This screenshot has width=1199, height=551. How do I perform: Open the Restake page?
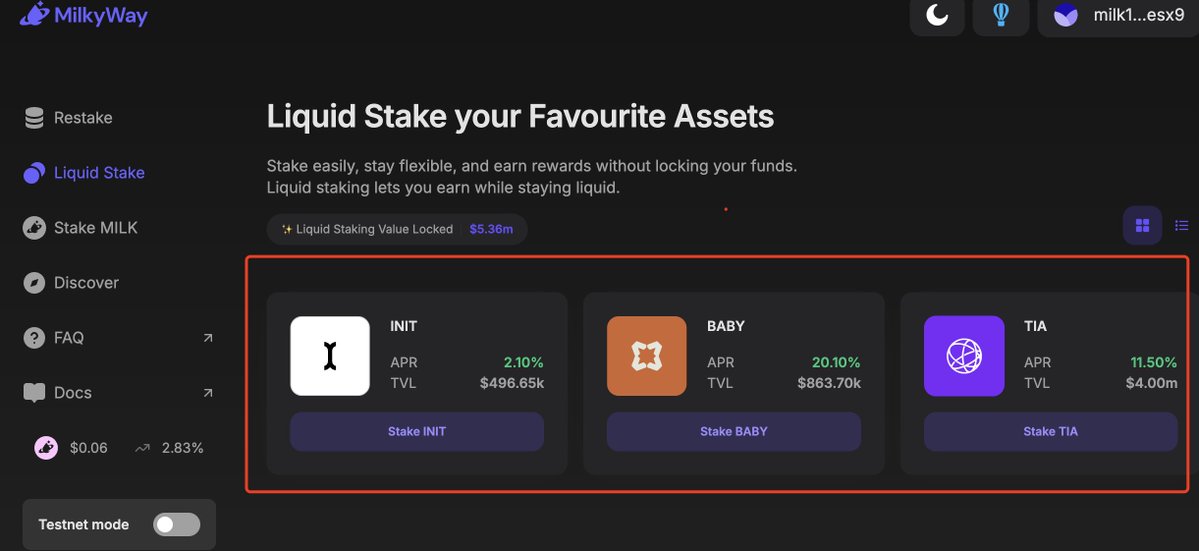click(x=68, y=118)
